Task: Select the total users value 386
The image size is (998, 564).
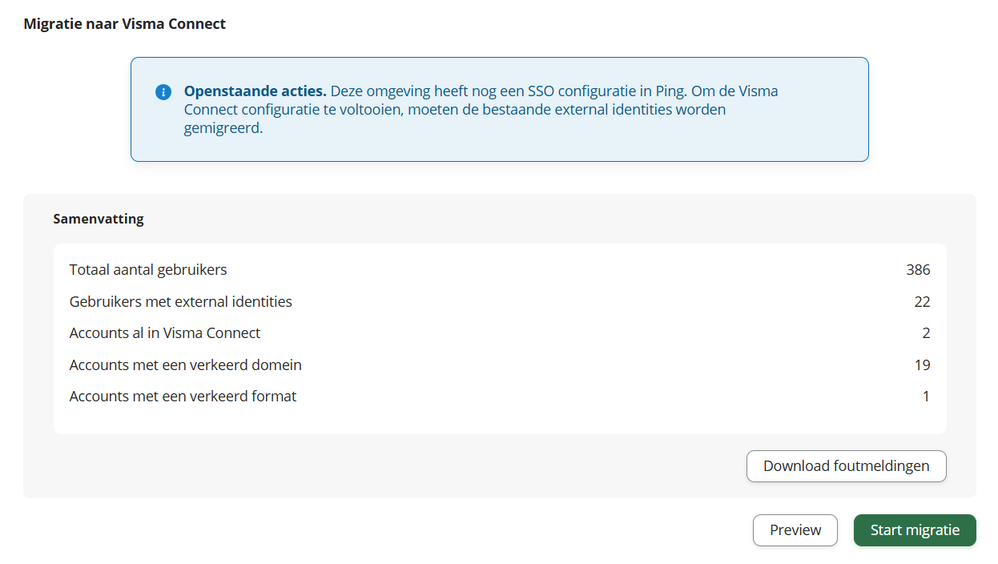Action: [x=918, y=270]
